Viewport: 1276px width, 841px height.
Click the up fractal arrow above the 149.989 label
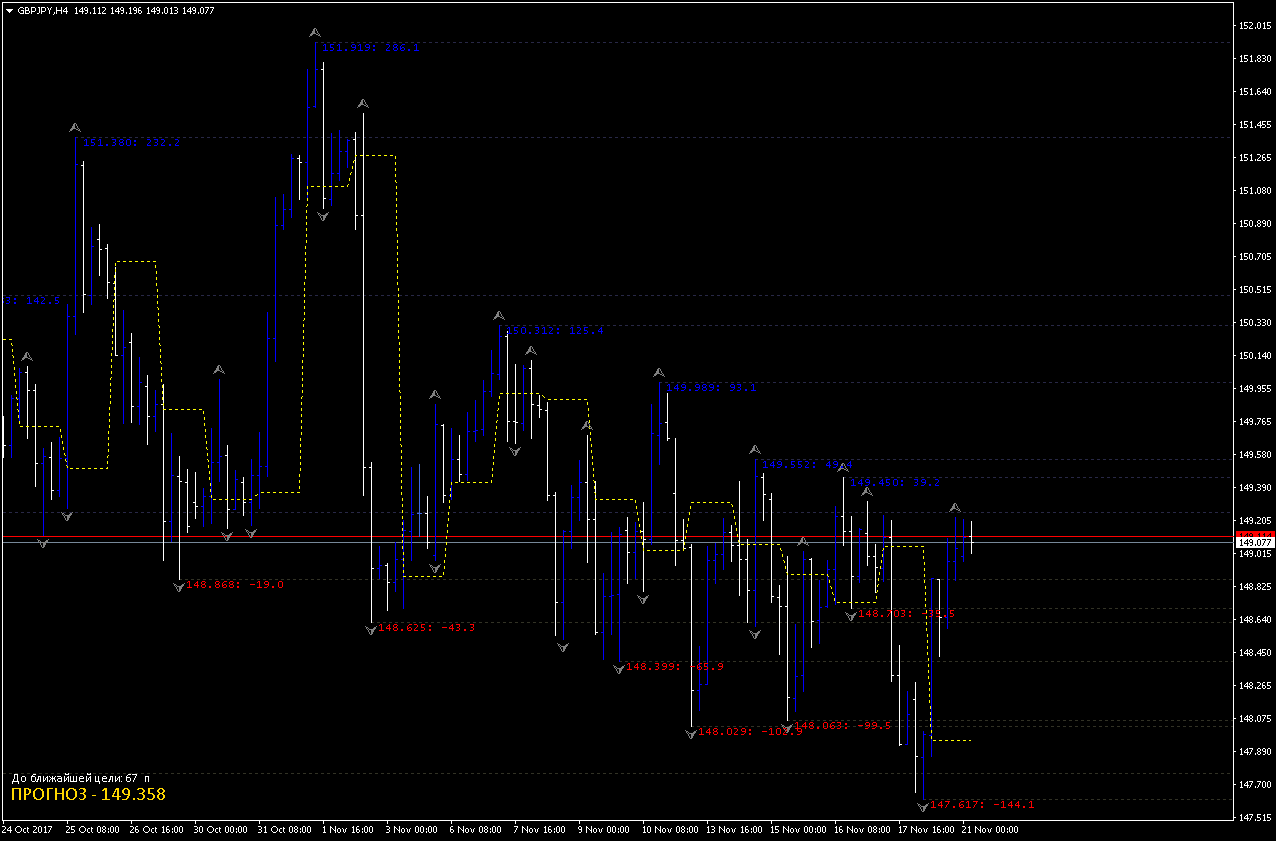[x=658, y=373]
